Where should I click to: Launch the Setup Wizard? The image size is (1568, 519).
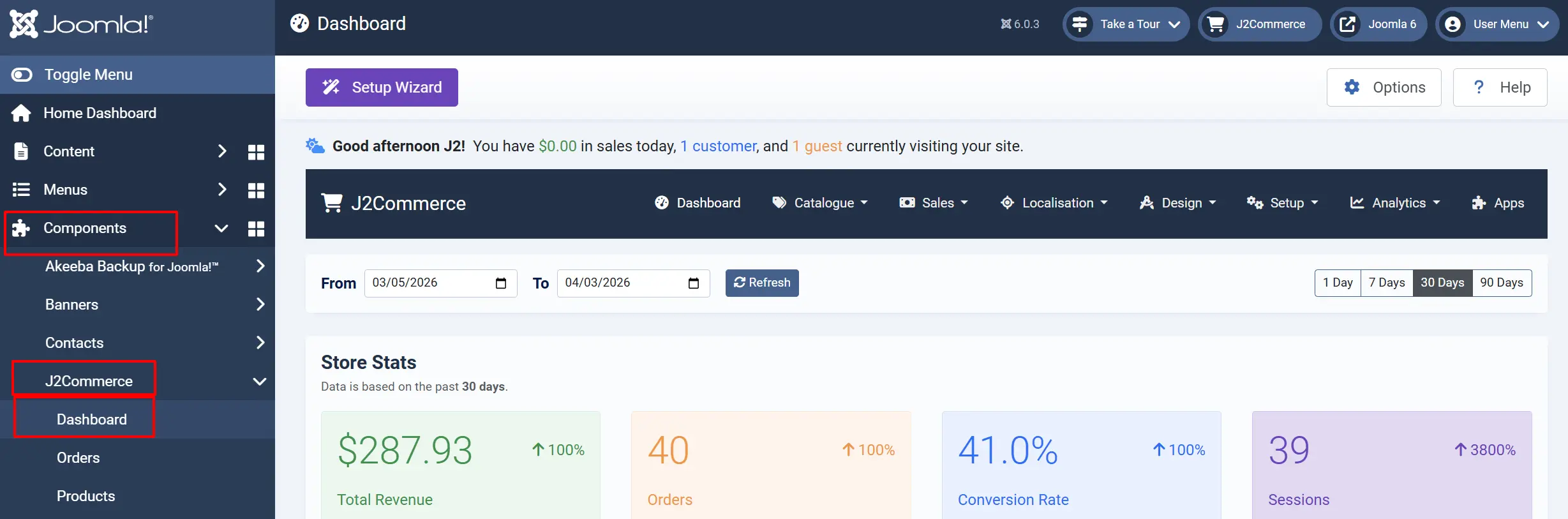pos(382,87)
